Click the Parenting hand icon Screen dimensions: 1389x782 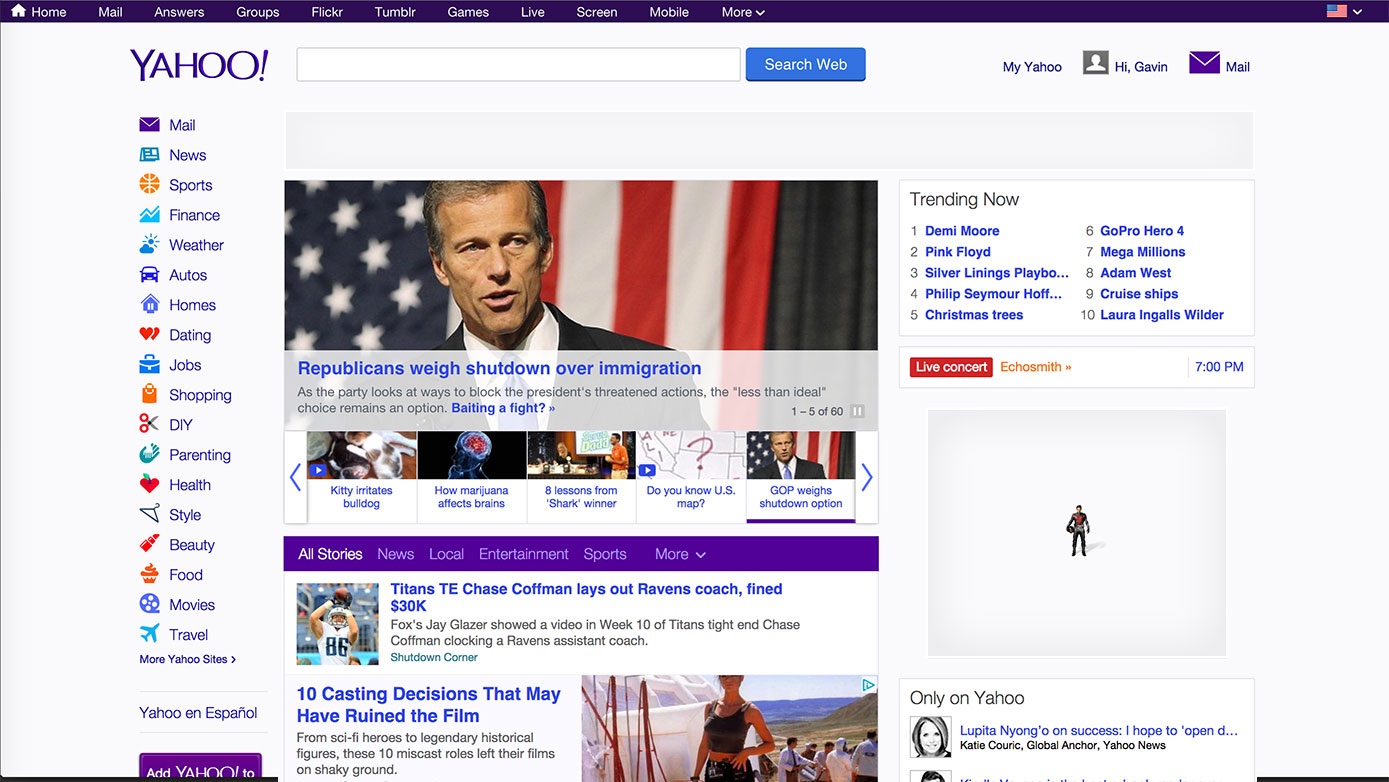149,454
